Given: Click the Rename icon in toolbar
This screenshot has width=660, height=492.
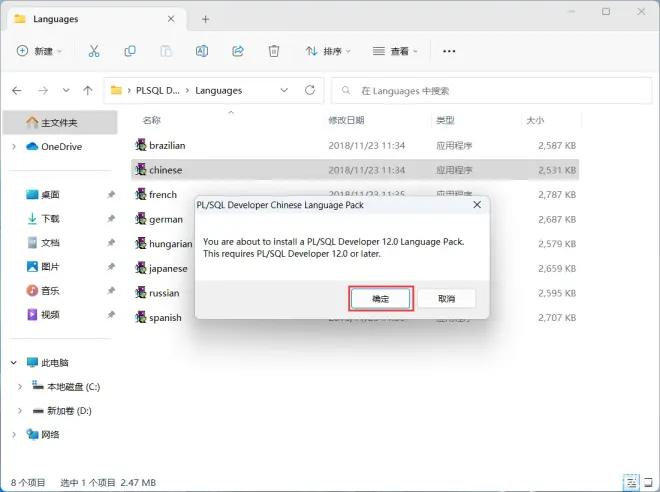Looking at the screenshot, I should click(x=202, y=51).
